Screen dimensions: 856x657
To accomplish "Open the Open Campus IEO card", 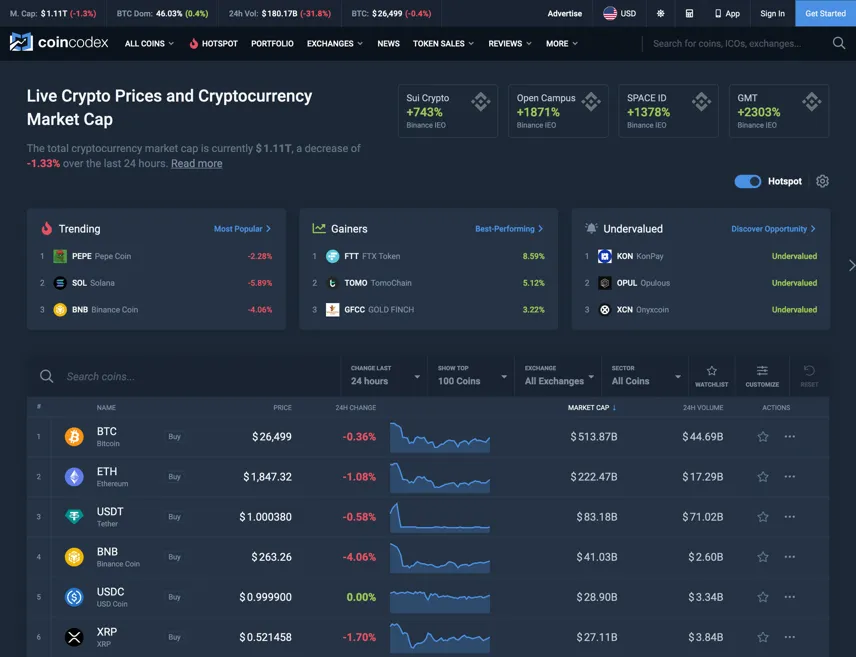I will click(558, 111).
